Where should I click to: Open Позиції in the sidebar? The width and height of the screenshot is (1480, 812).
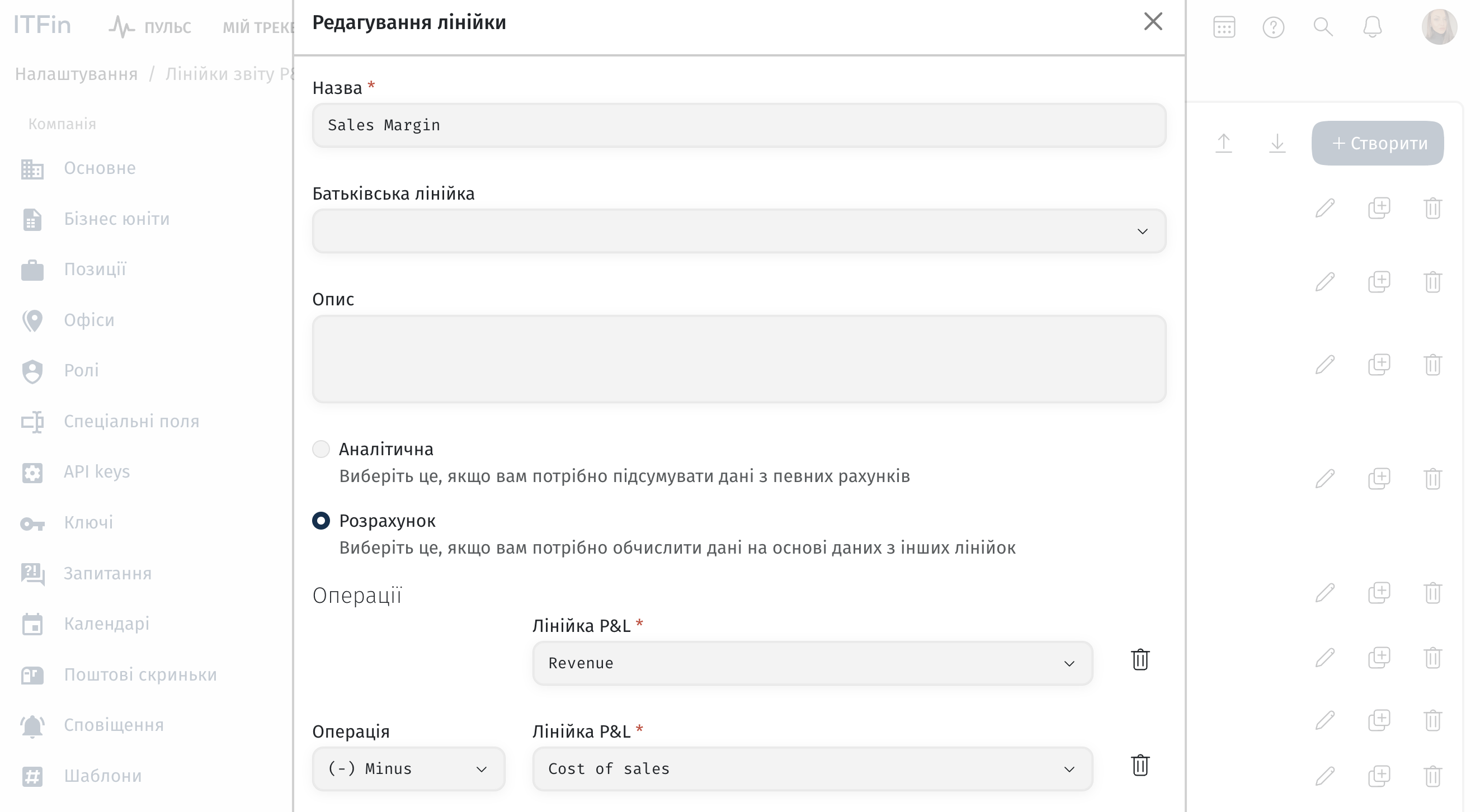click(95, 270)
